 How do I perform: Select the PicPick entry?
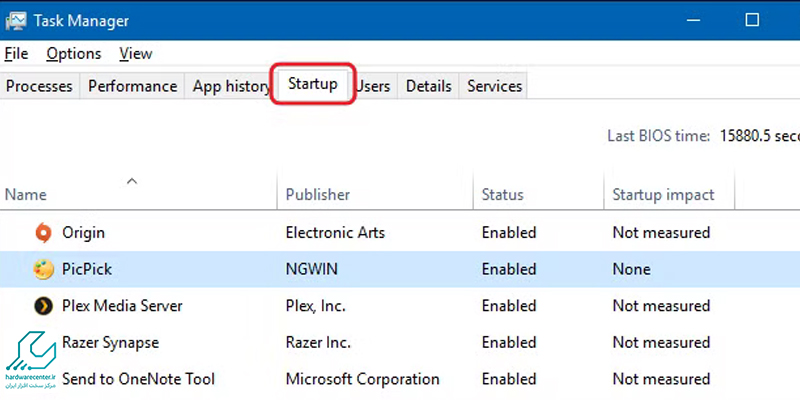pyautogui.click(x=87, y=269)
